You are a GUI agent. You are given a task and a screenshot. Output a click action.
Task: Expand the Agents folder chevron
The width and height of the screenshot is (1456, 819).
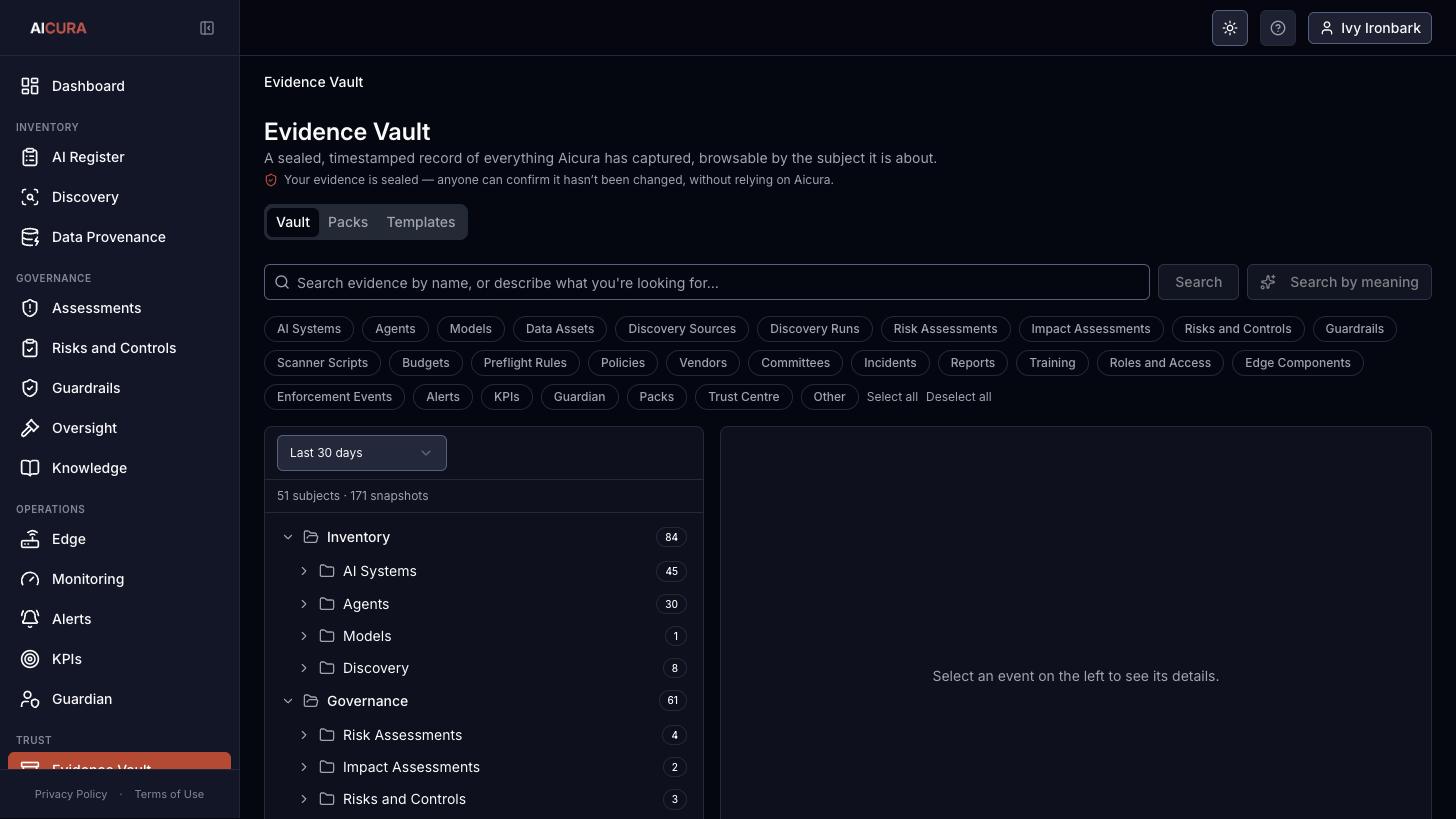(x=304, y=604)
